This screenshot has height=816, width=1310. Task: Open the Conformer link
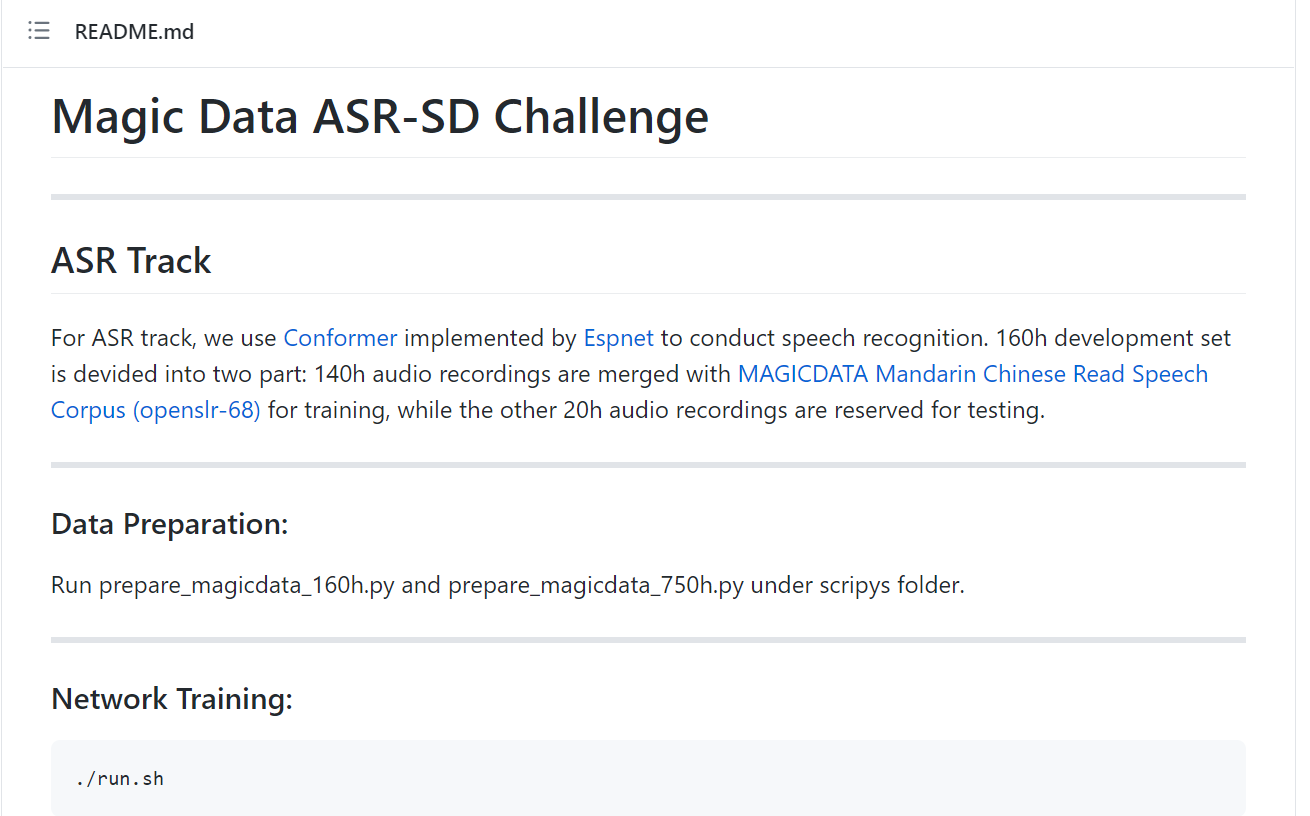[x=340, y=338]
